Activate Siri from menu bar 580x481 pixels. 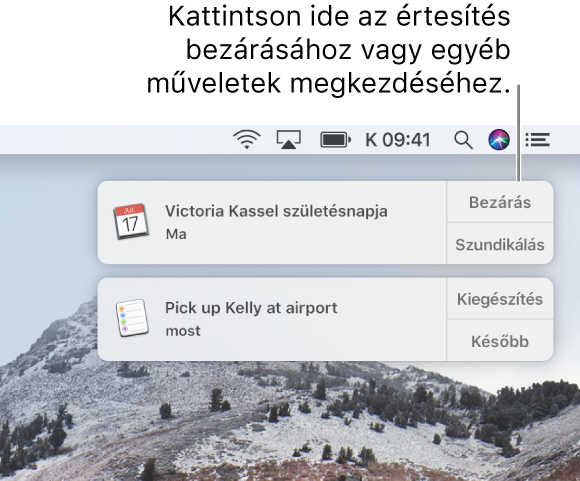pos(499,140)
